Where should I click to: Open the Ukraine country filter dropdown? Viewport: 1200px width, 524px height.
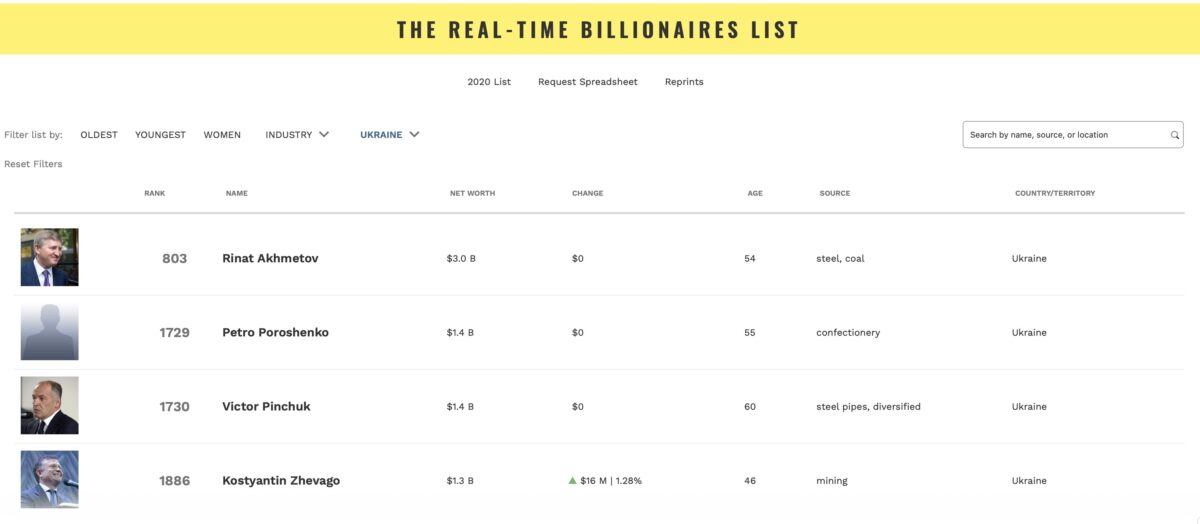(x=389, y=135)
